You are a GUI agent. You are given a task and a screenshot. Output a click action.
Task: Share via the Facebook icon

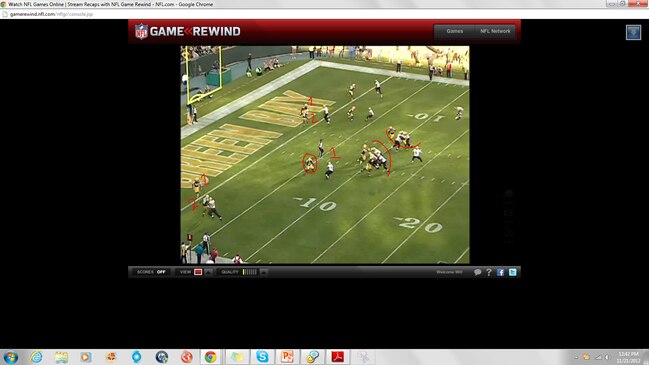pyautogui.click(x=500, y=272)
